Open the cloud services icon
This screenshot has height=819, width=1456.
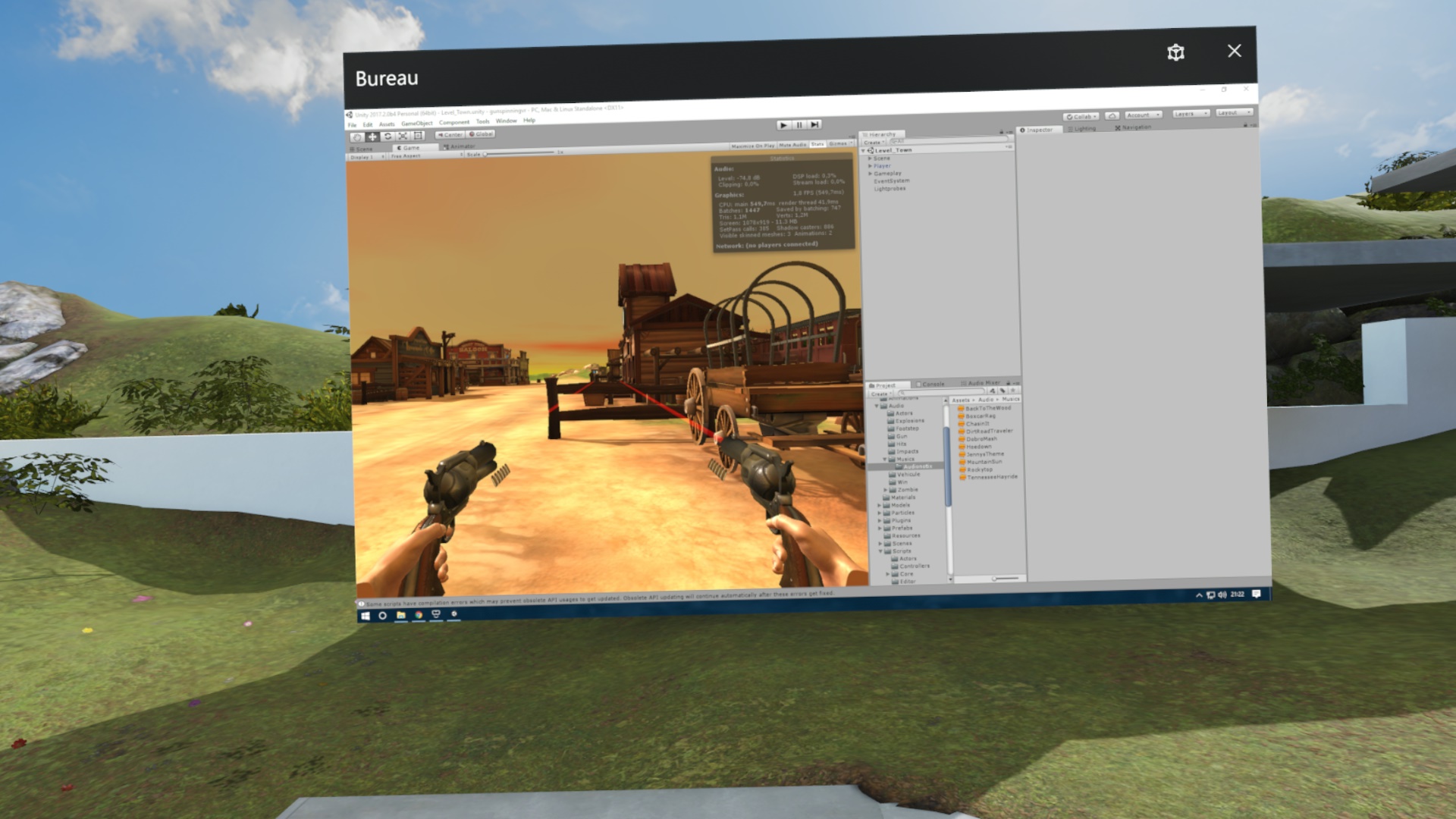pos(1112,115)
